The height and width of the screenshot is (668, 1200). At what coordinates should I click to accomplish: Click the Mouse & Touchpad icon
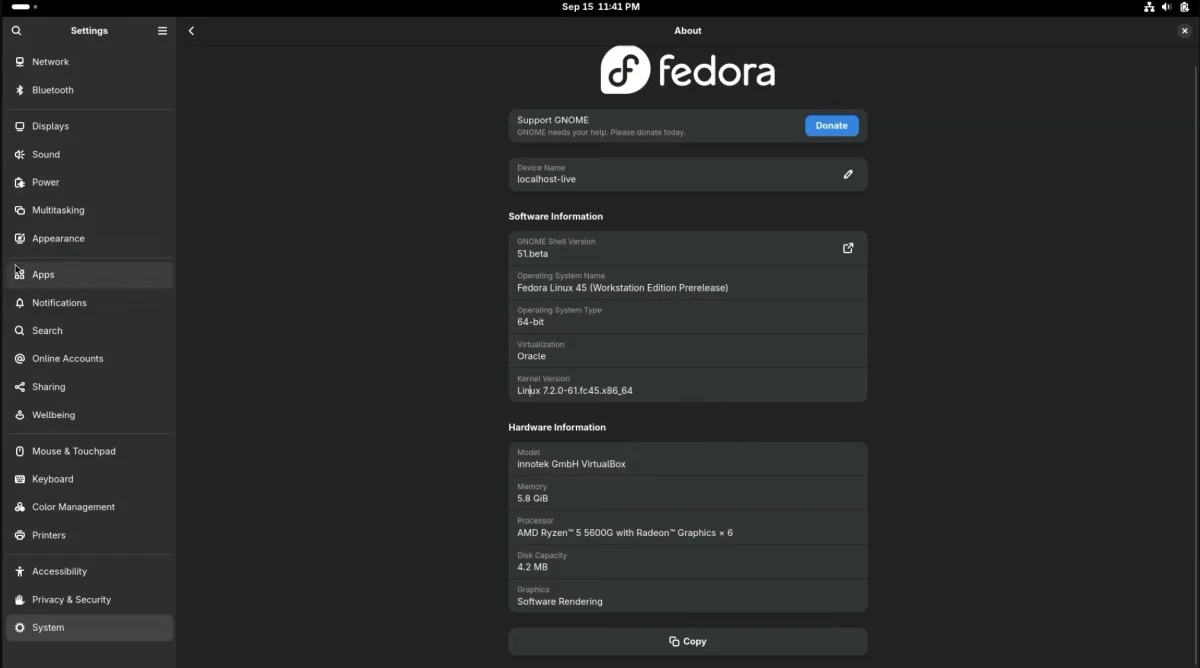tap(20, 451)
